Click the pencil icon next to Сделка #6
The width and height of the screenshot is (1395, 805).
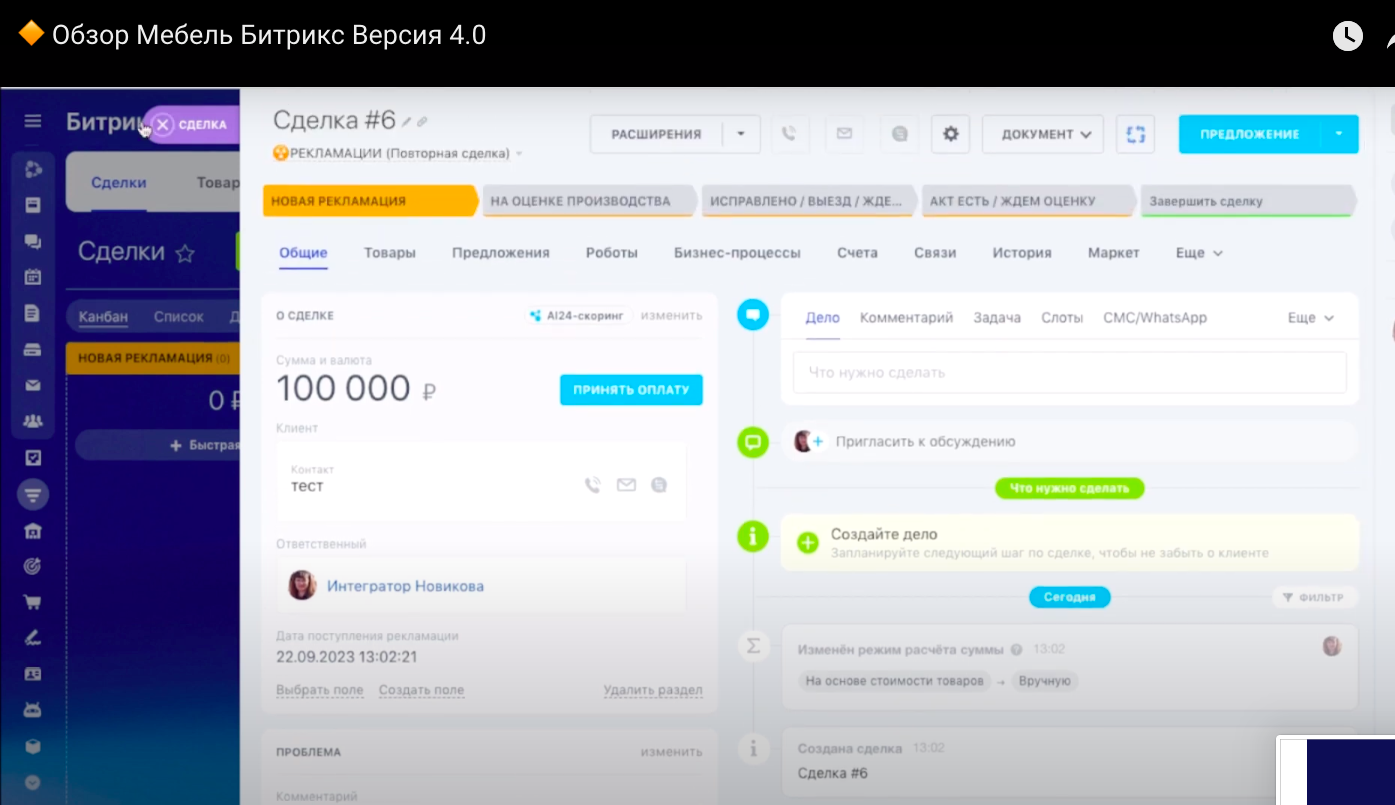[406, 122]
